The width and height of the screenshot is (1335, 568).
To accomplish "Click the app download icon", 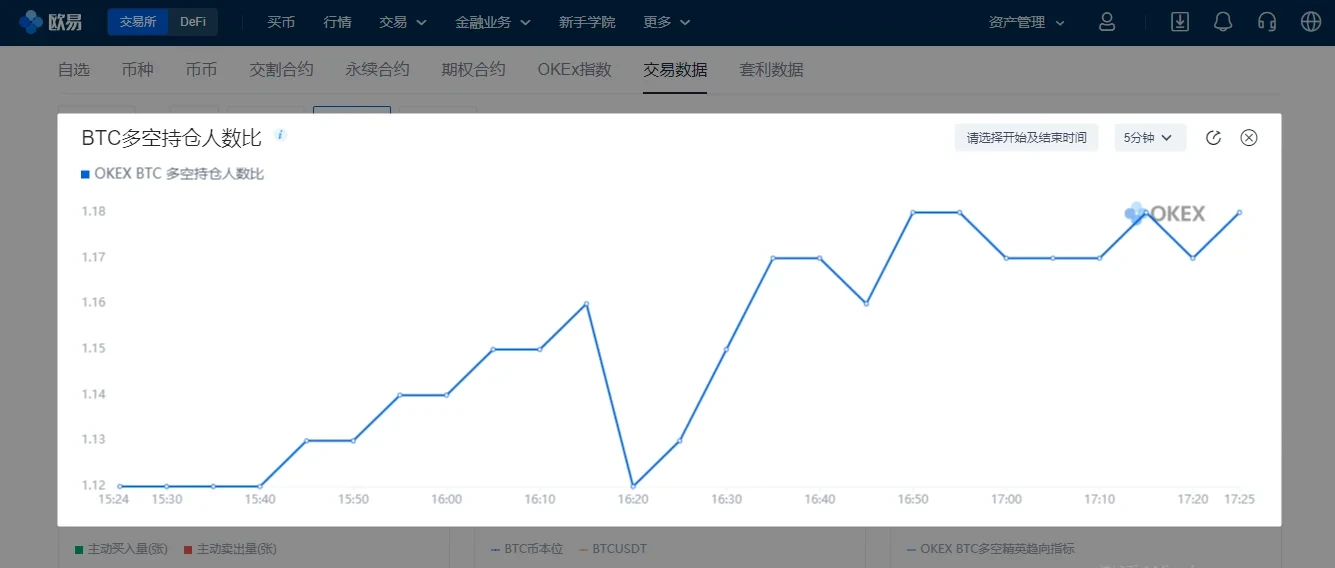I will pos(1180,22).
